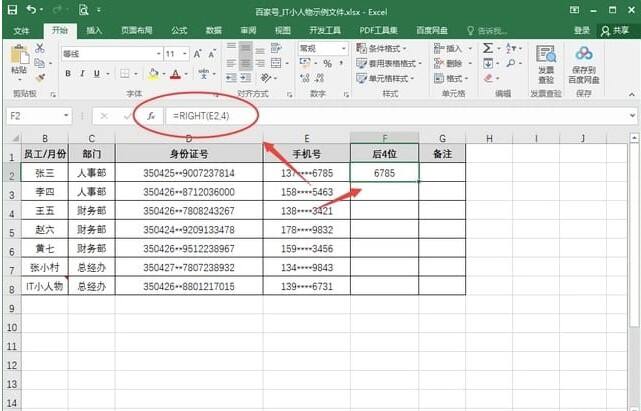Click the large Paste (粘贴) clipboard icon
The height and width of the screenshot is (411, 641).
(x=18, y=54)
